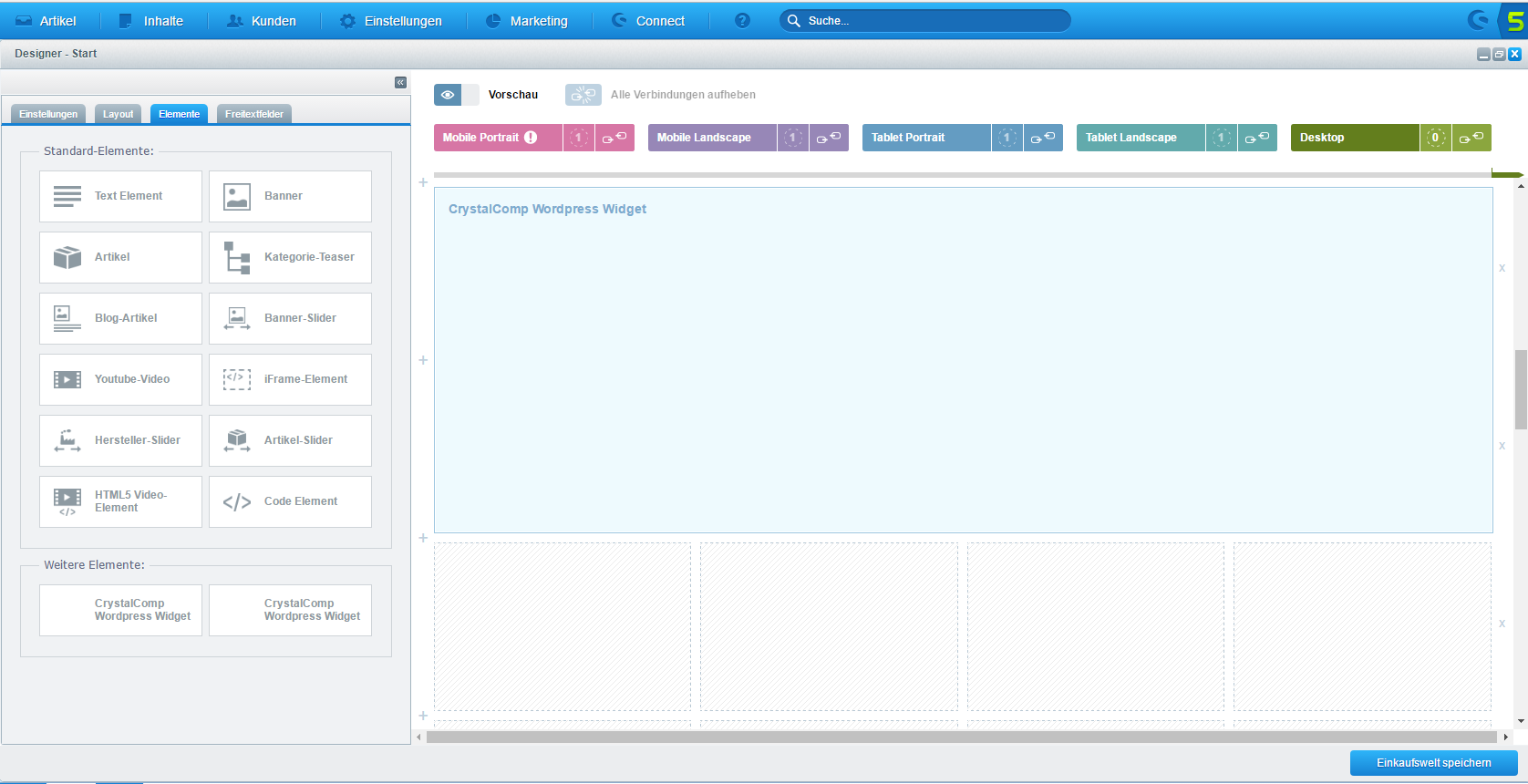Select the Banner-Slider element
1528x784 pixels.
click(290, 318)
